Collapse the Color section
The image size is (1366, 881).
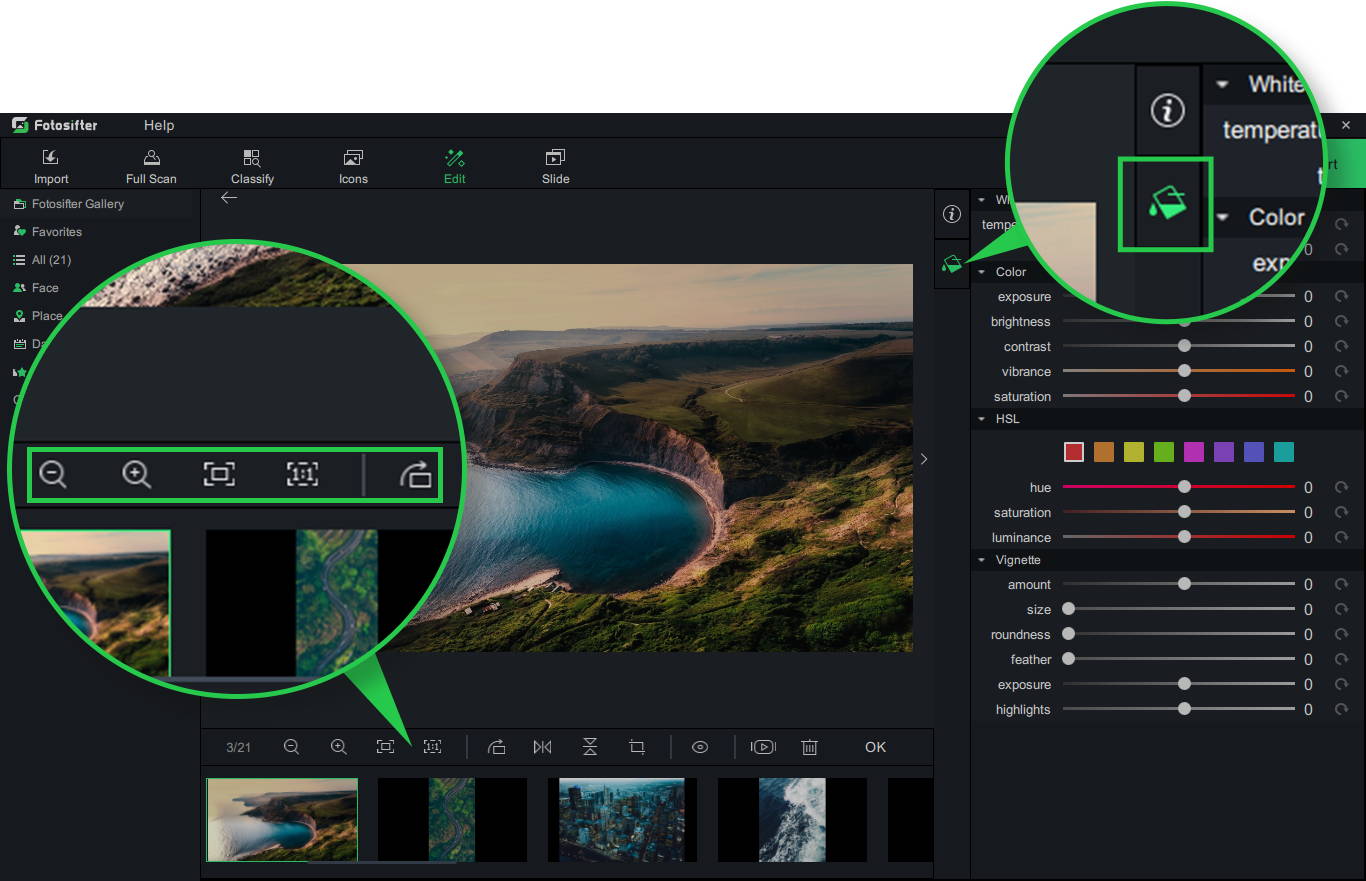pyautogui.click(x=982, y=272)
